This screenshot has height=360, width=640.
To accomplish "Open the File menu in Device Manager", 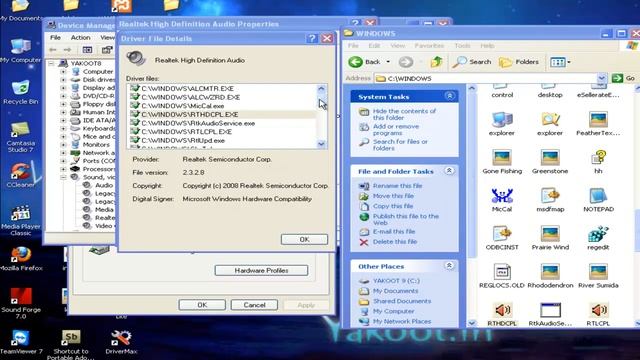I will pos(55,37).
